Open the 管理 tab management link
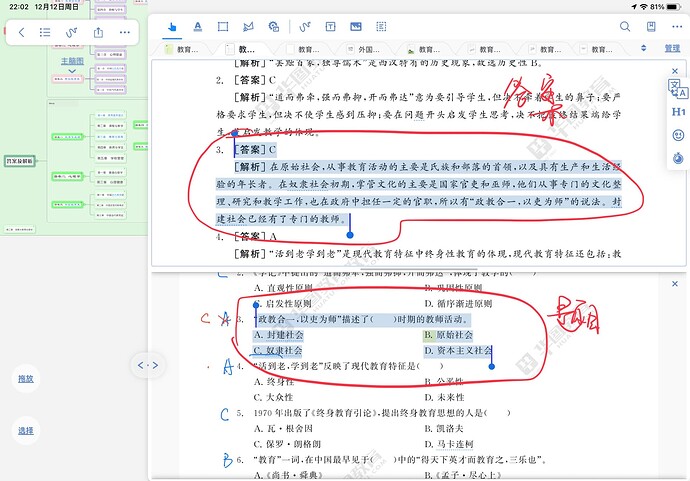Viewport: 690px width, 481px height. point(672,49)
